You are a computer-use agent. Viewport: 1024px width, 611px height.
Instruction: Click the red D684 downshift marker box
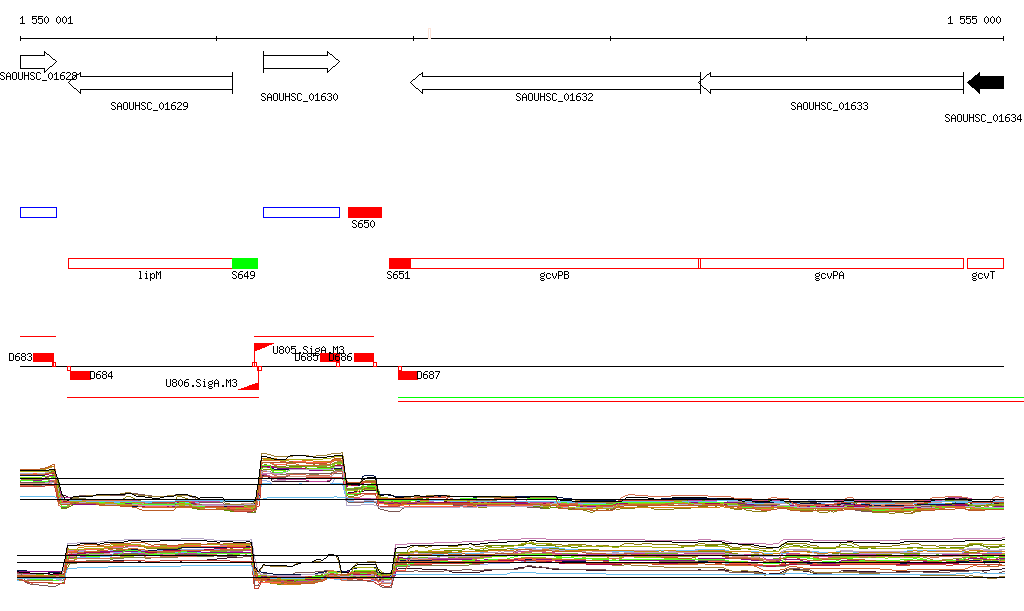pyautogui.click(x=80, y=375)
